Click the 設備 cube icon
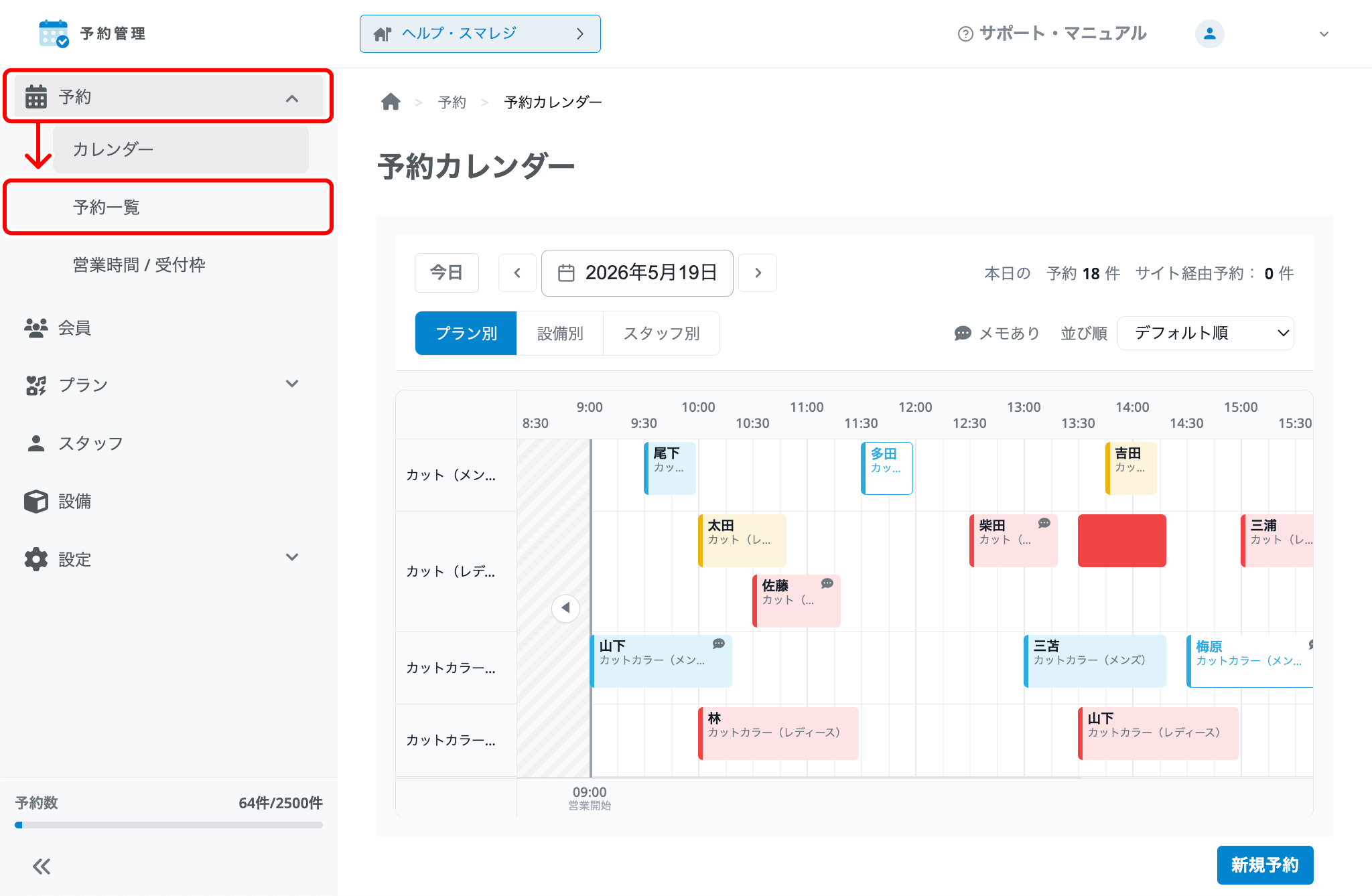Viewport: 1372px width, 896px height. (x=36, y=501)
